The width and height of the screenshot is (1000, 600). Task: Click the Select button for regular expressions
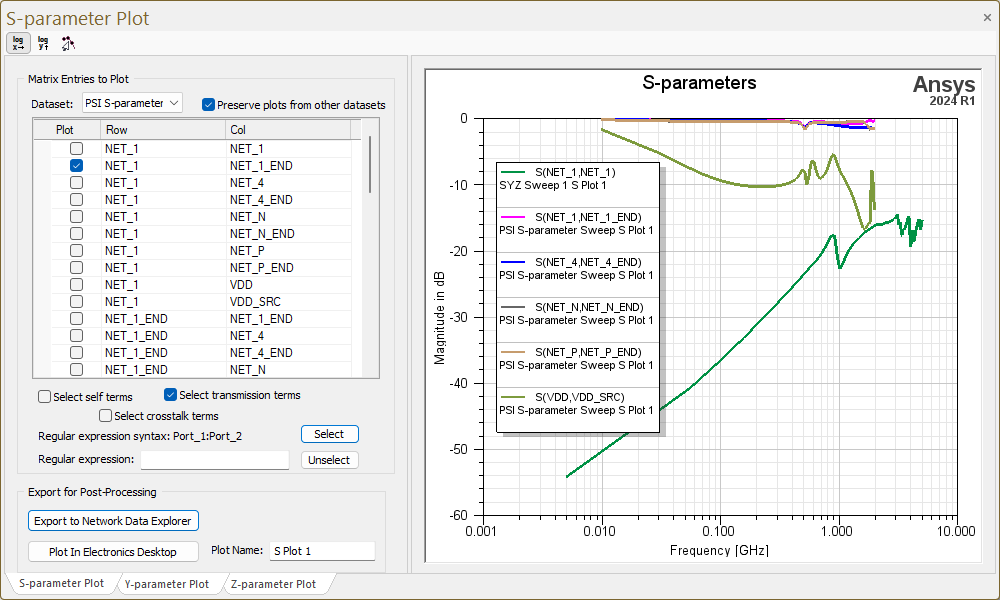(329, 434)
